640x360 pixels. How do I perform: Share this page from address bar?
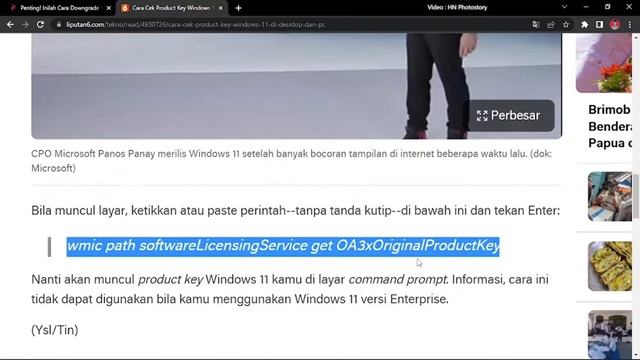pos(551,24)
